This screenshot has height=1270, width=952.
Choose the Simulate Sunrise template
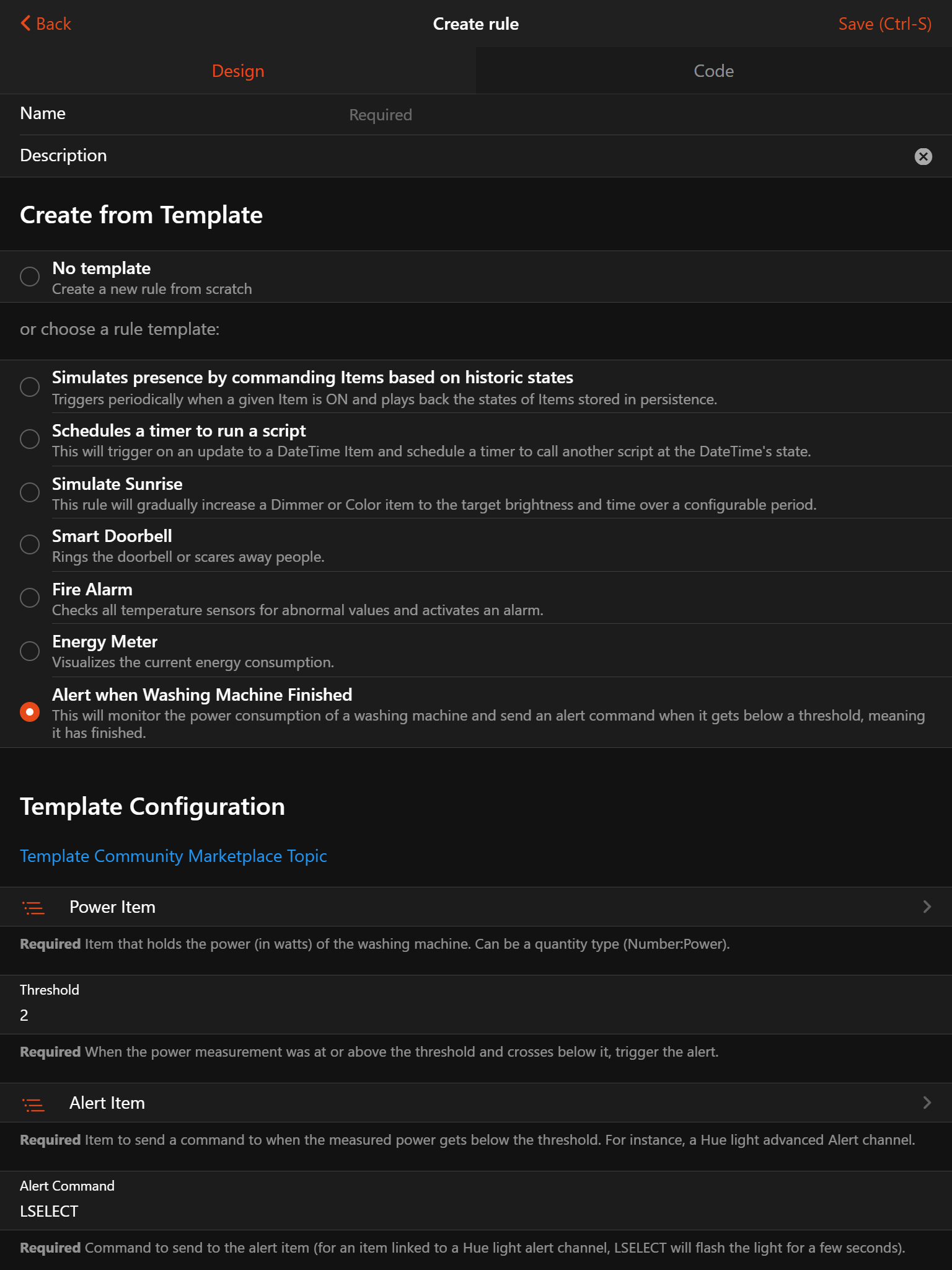tap(30, 492)
